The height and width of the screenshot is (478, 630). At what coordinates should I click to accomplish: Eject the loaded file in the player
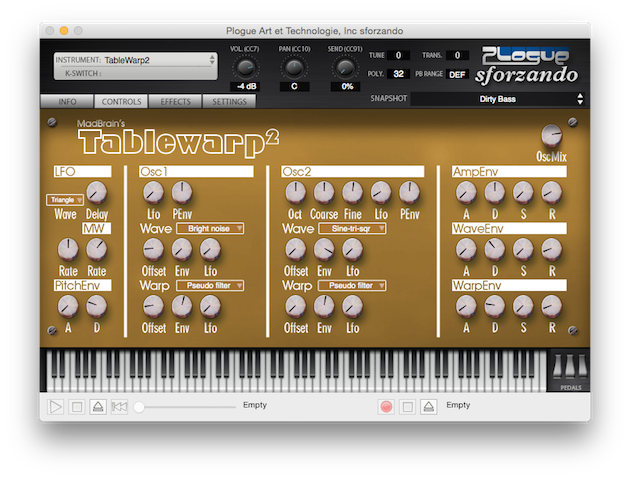[98, 407]
